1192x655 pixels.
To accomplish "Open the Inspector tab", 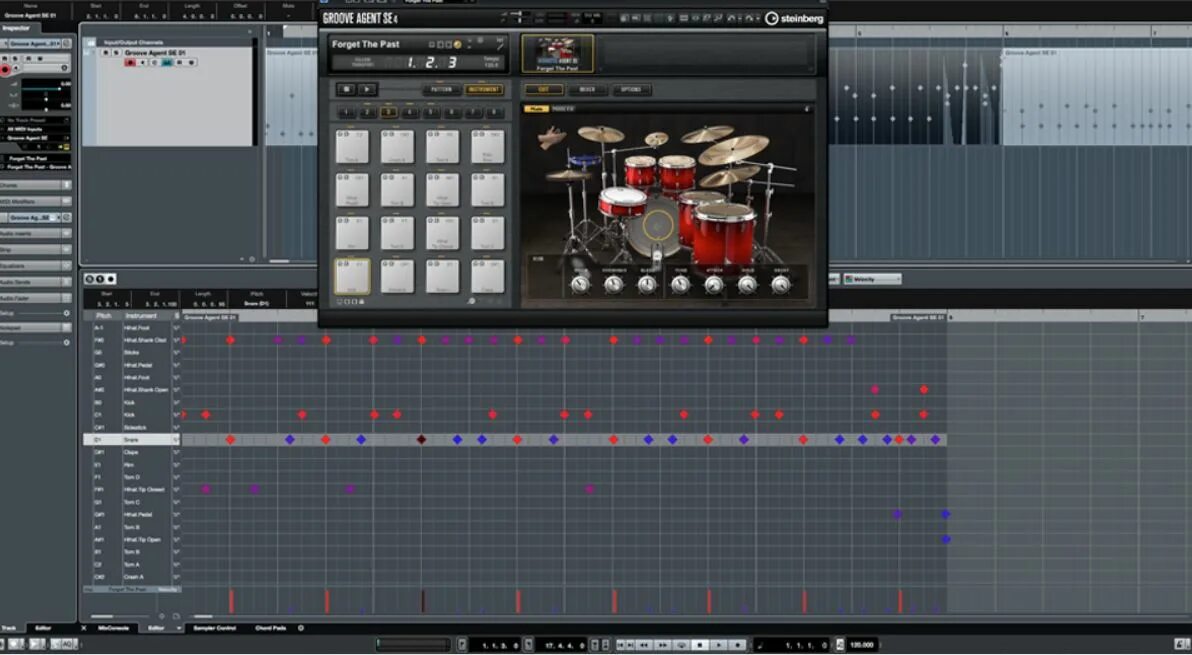I will (15, 28).
